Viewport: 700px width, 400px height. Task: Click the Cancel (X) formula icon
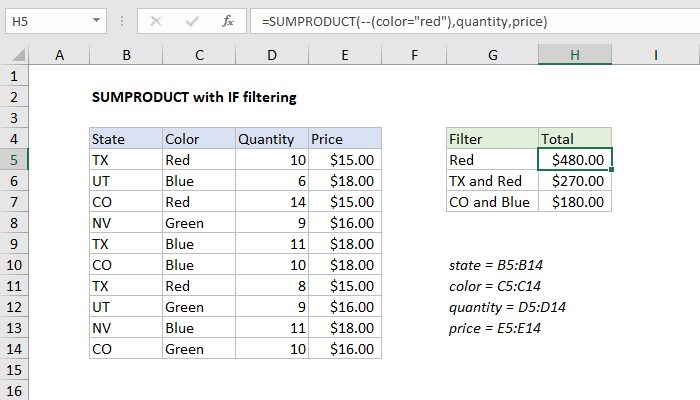155,20
